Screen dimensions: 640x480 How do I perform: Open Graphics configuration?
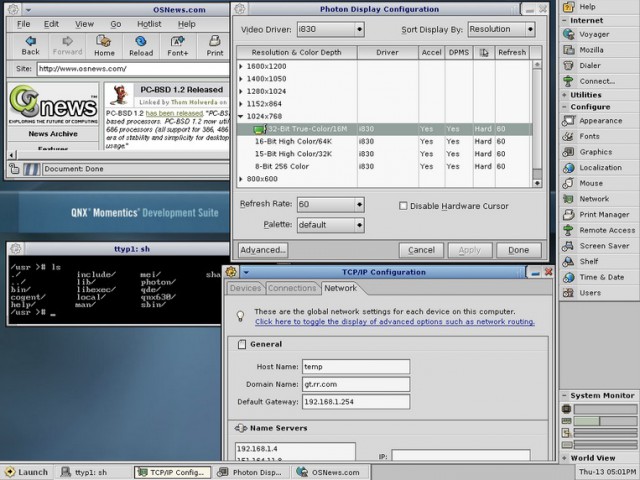click(x=596, y=152)
